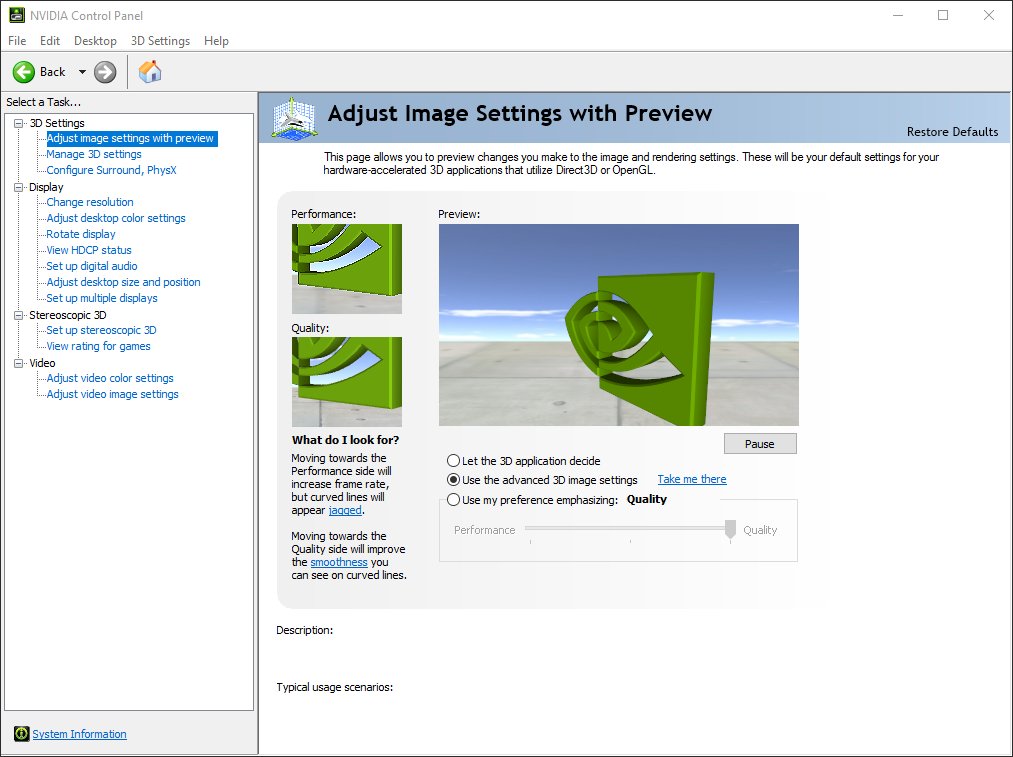1013x757 pixels.
Task: Click the Forward arrow icon
Action: pyautogui.click(x=105, y=72)
